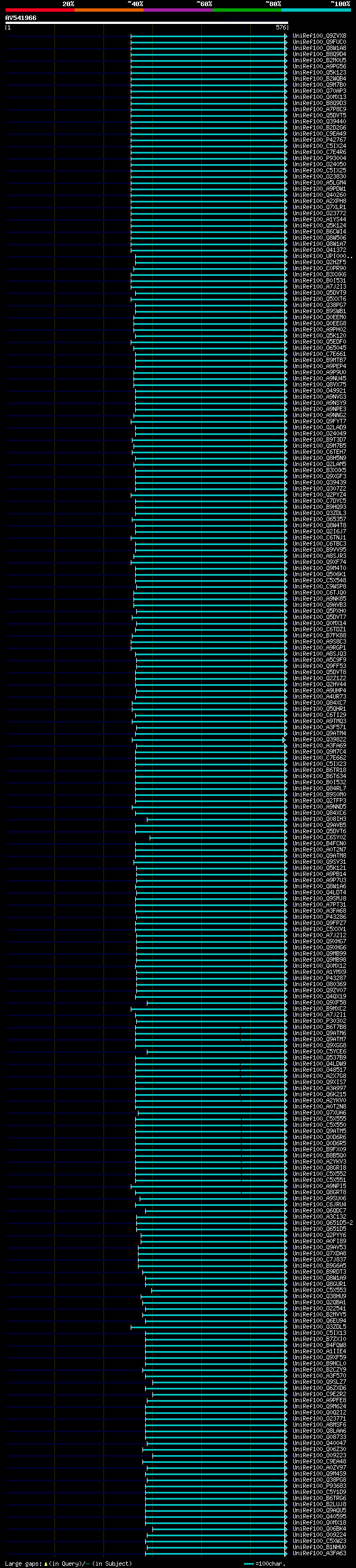Click the cyan ~100% identity color segment
The width and height of the screenshot is (356, 1568).
click(316, 10)
